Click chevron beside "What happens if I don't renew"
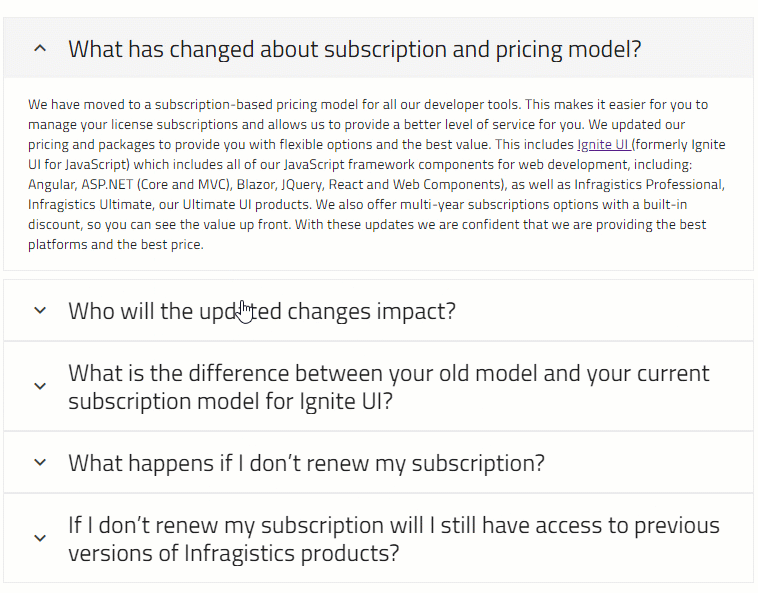 click(40, 462)
